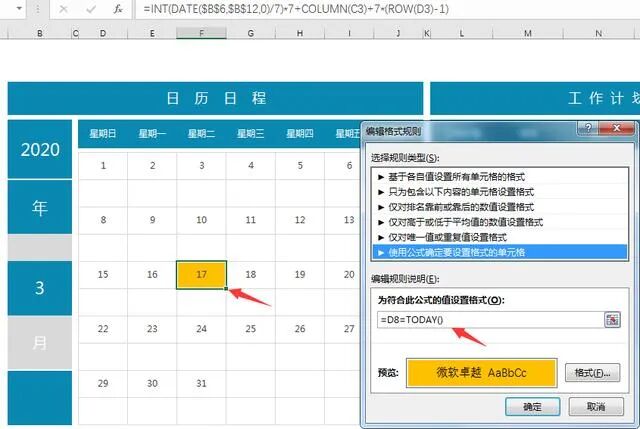Image resolution: width=640 pixels, height=429 pixels.
Task: Close the 编辑格式规则 dialog with the X
Action: [616, 129]
